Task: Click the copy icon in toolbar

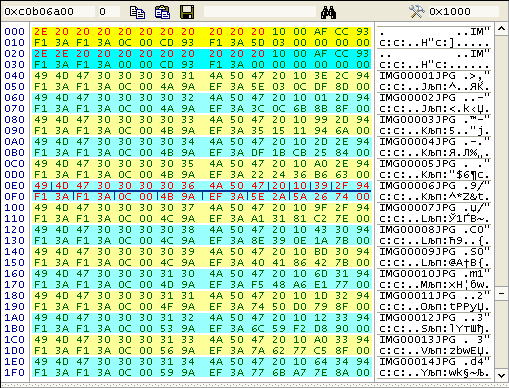Action: [x=137, y=12]
